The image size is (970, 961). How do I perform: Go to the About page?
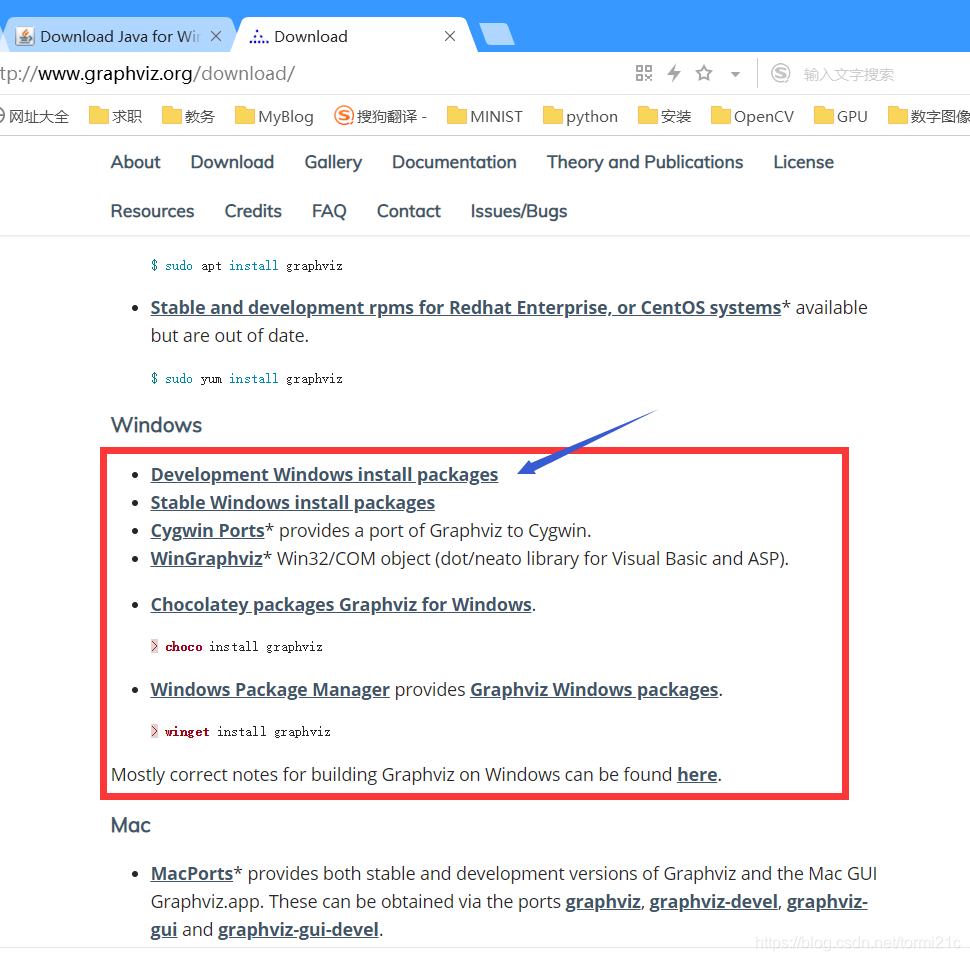(135, 162)
